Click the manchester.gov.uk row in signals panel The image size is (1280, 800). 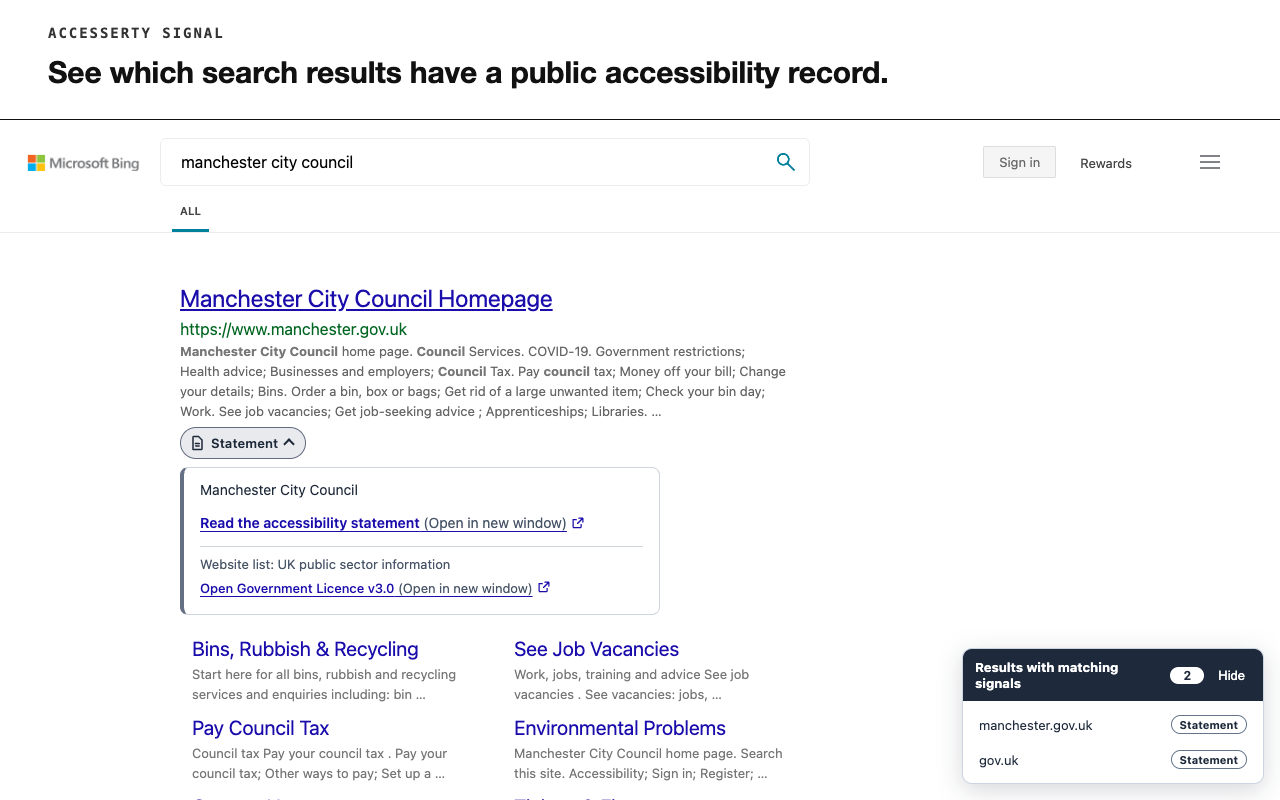coord(1113,725)
